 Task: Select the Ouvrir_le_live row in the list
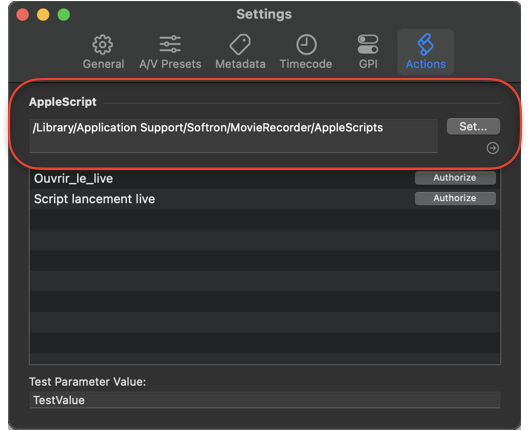[x=265, y=178]
